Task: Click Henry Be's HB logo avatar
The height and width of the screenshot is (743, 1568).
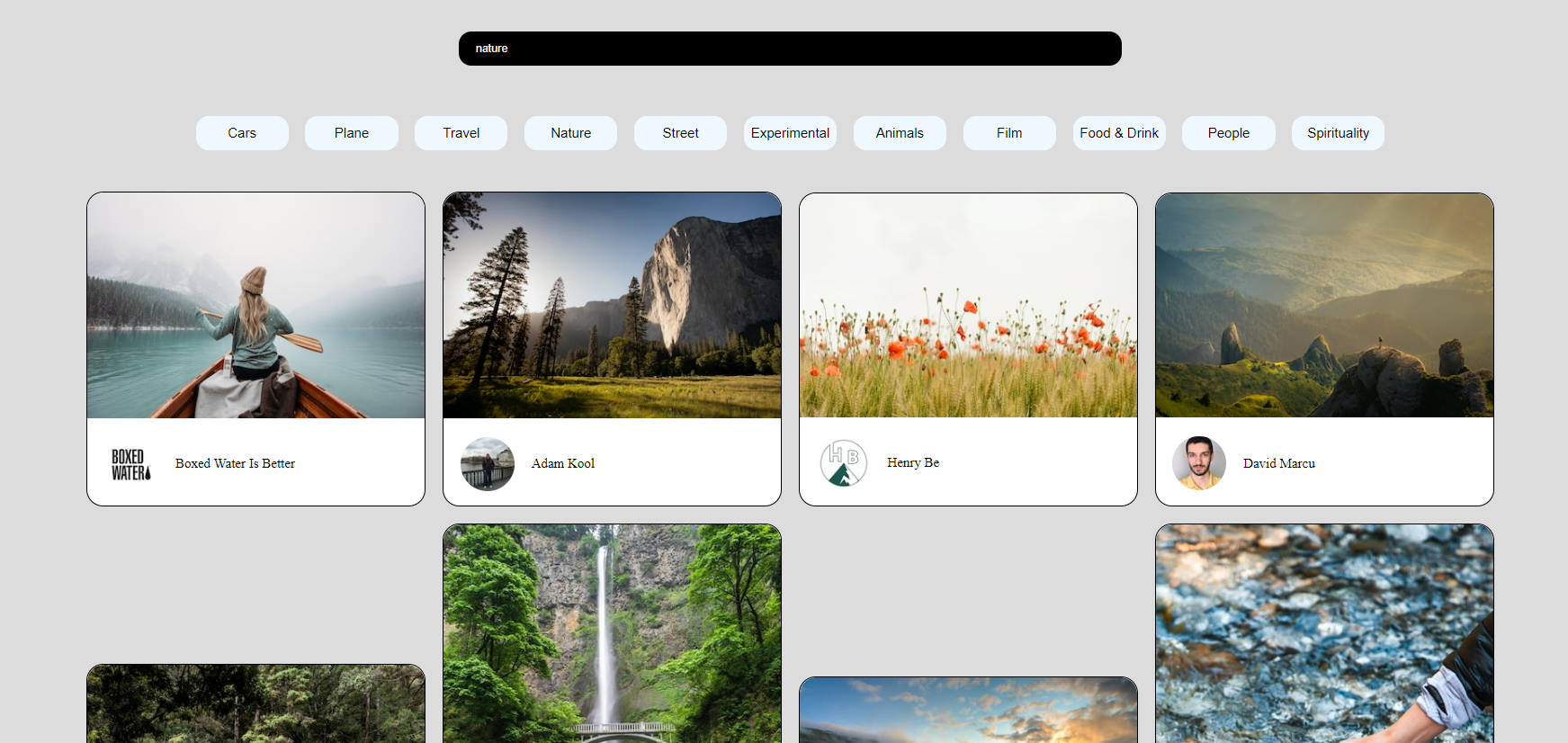Action: coord(843,463)
